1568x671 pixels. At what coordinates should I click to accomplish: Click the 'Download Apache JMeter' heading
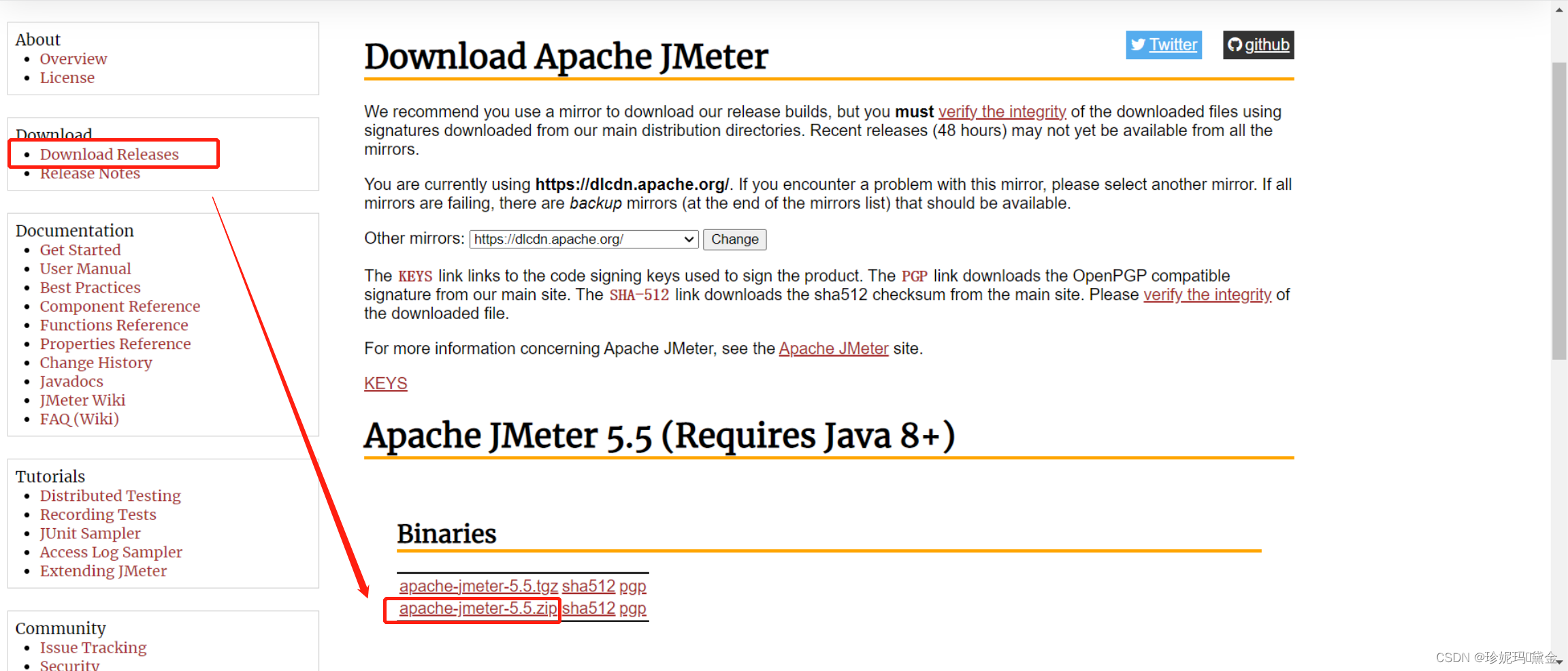point(566,56)
